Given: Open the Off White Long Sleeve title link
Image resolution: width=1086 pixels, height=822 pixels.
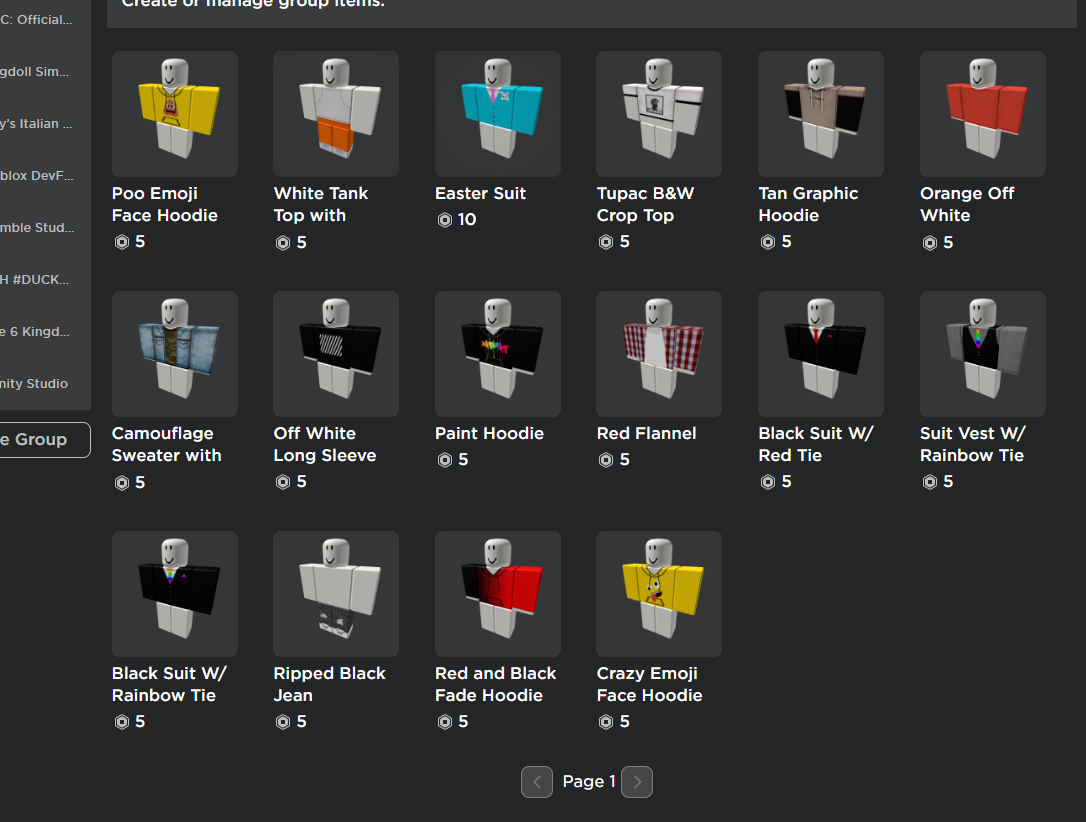Looking at the screenshot, I should coord(325,444).
